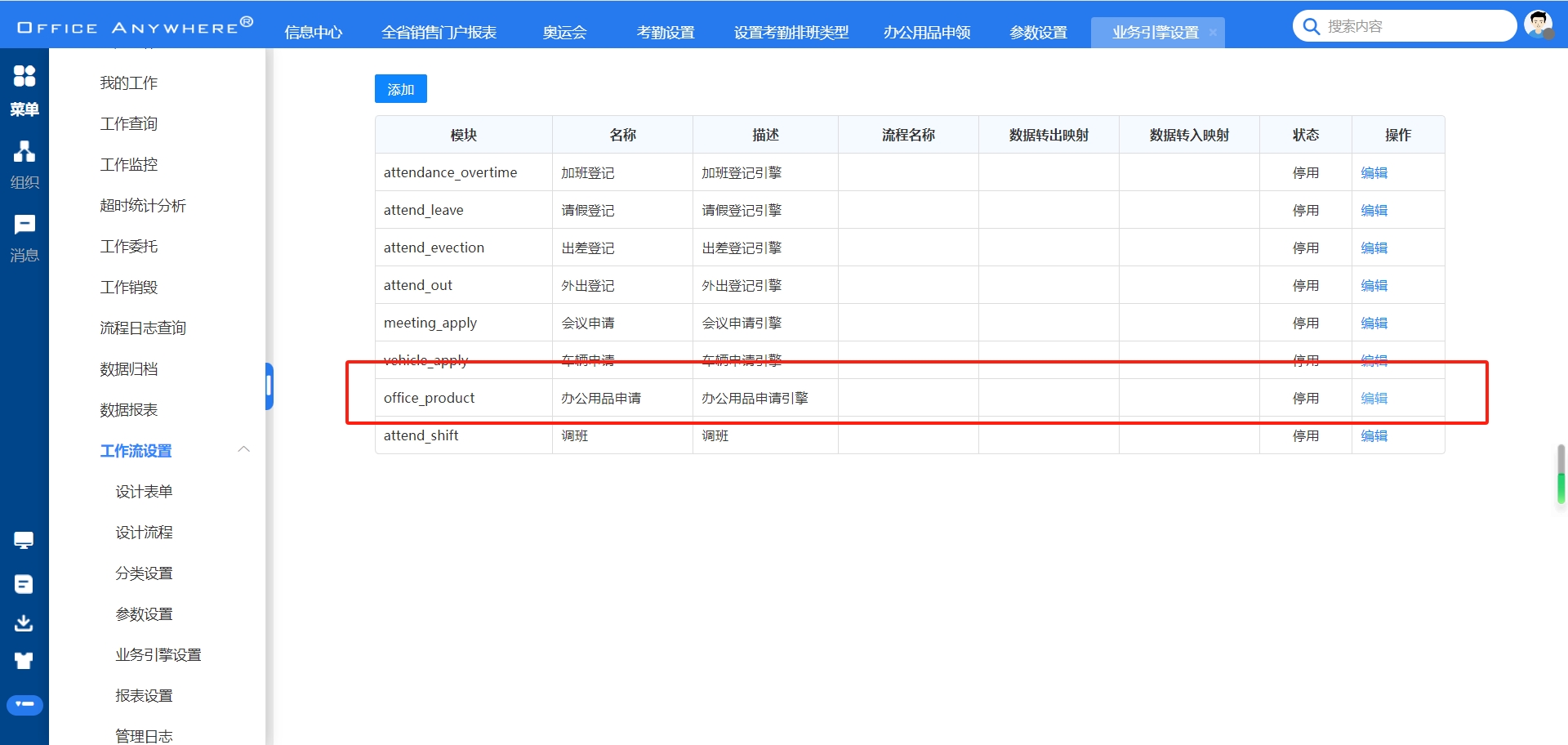The image size is (1568, 745).
Task: Edit the meeting_apply row
Action: [x=1374, y=323]
